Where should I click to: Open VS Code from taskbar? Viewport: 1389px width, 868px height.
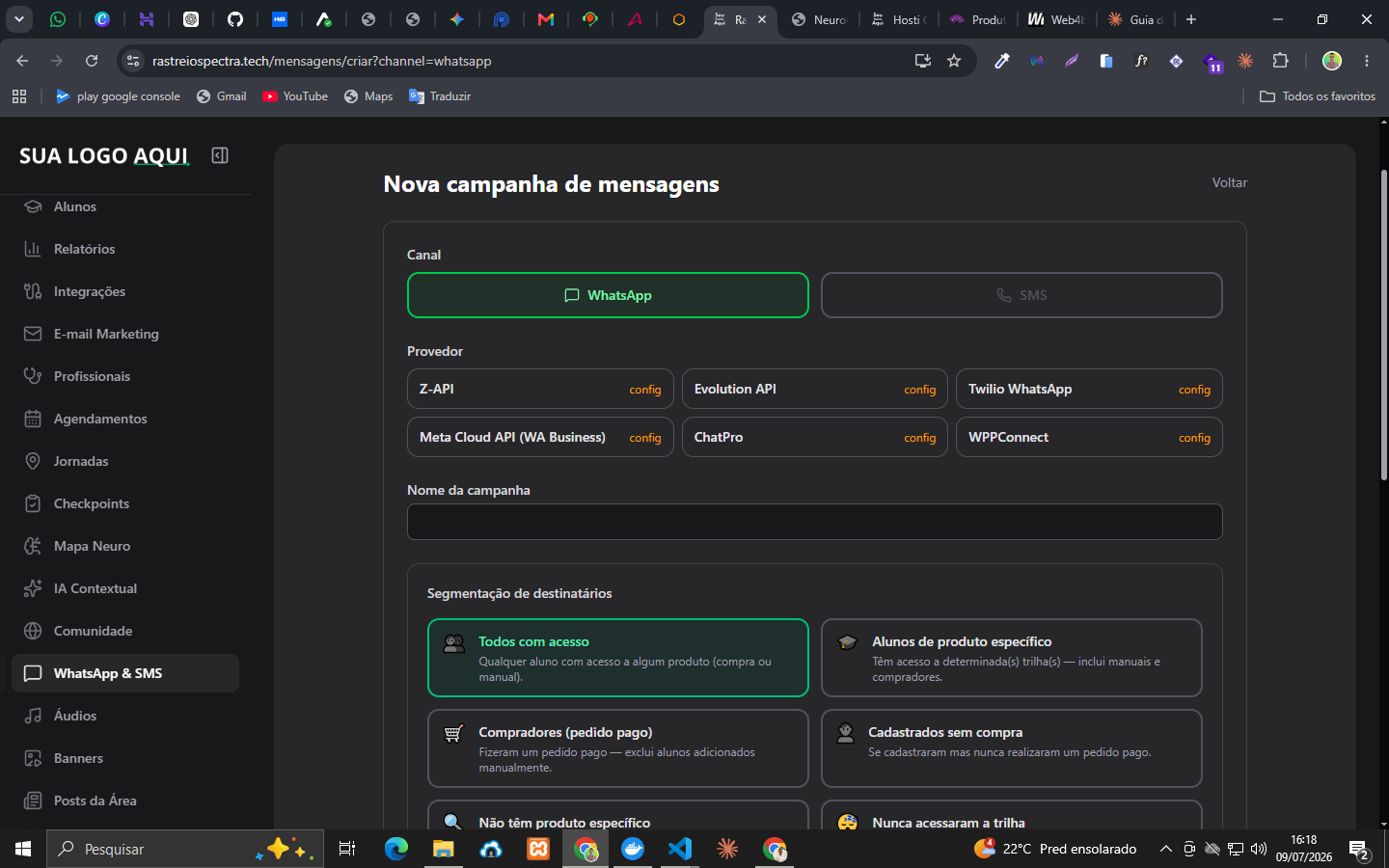tap(680, 849)
